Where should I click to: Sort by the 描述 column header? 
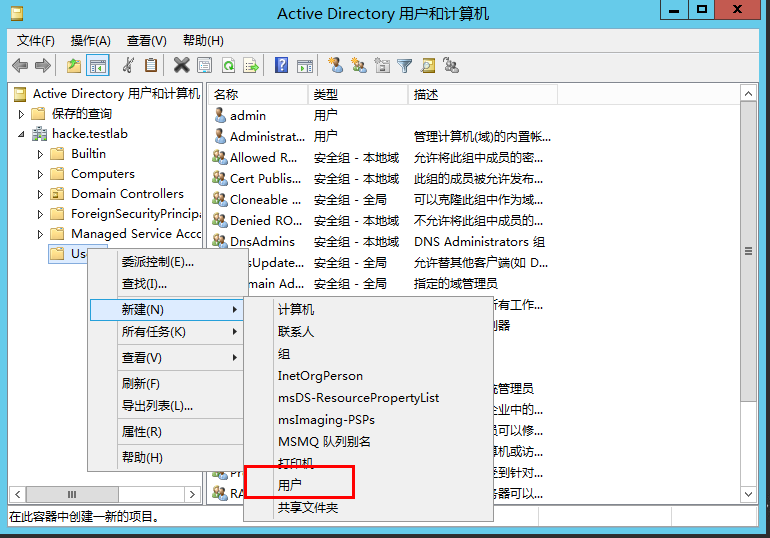point(483,94)
